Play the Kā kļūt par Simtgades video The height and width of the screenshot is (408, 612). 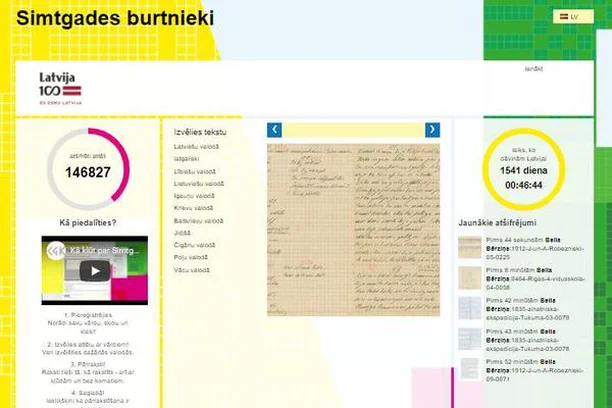tap(95, 271)
